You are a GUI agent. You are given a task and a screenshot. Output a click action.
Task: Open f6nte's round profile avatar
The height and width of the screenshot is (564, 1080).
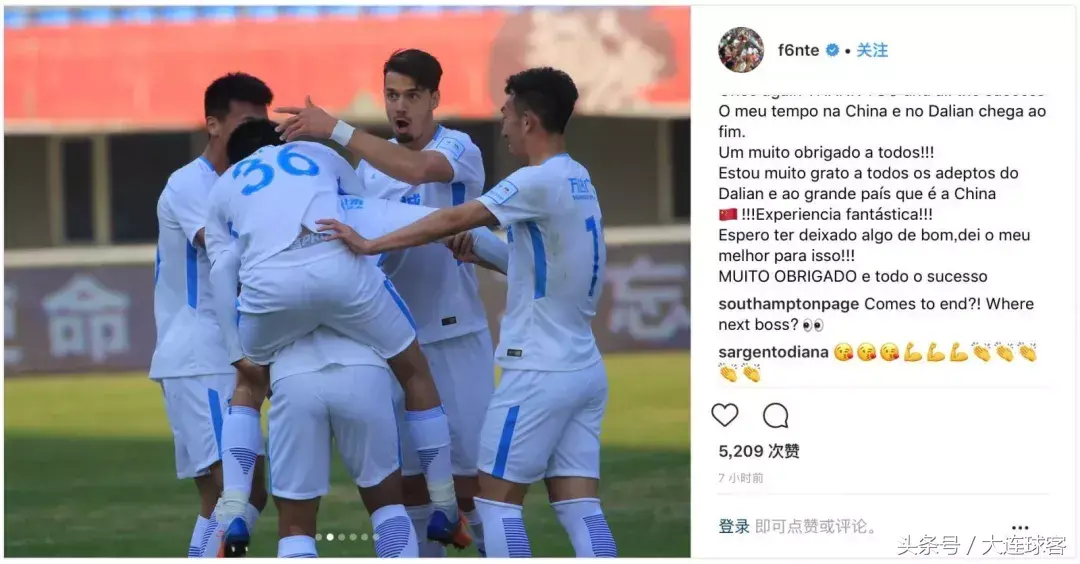pyautogui.click(x=741, y=50)
